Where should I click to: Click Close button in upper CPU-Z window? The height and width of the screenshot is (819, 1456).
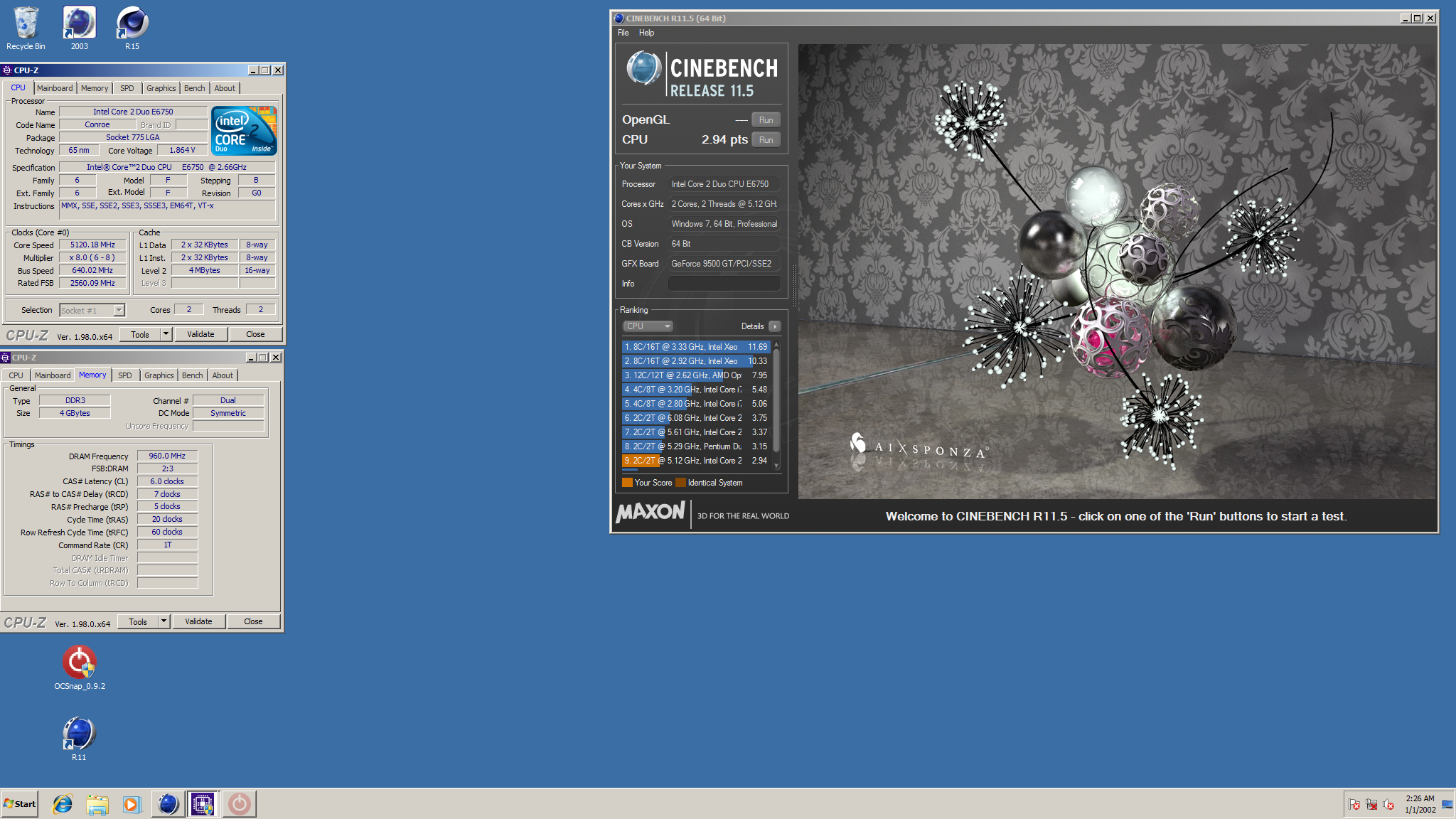click(x=255, y=334)
